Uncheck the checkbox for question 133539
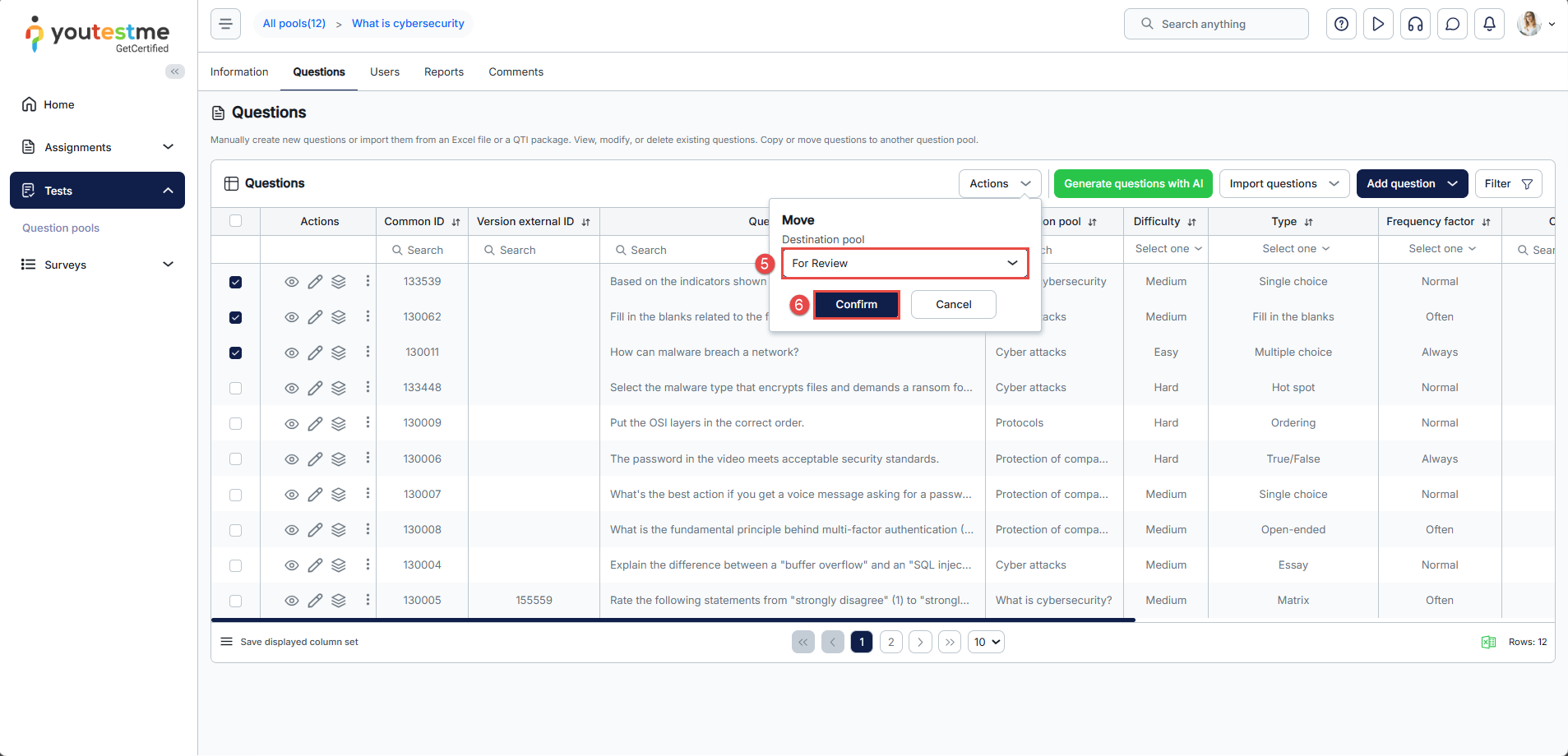1568x756 pixels. coord(236,282)
